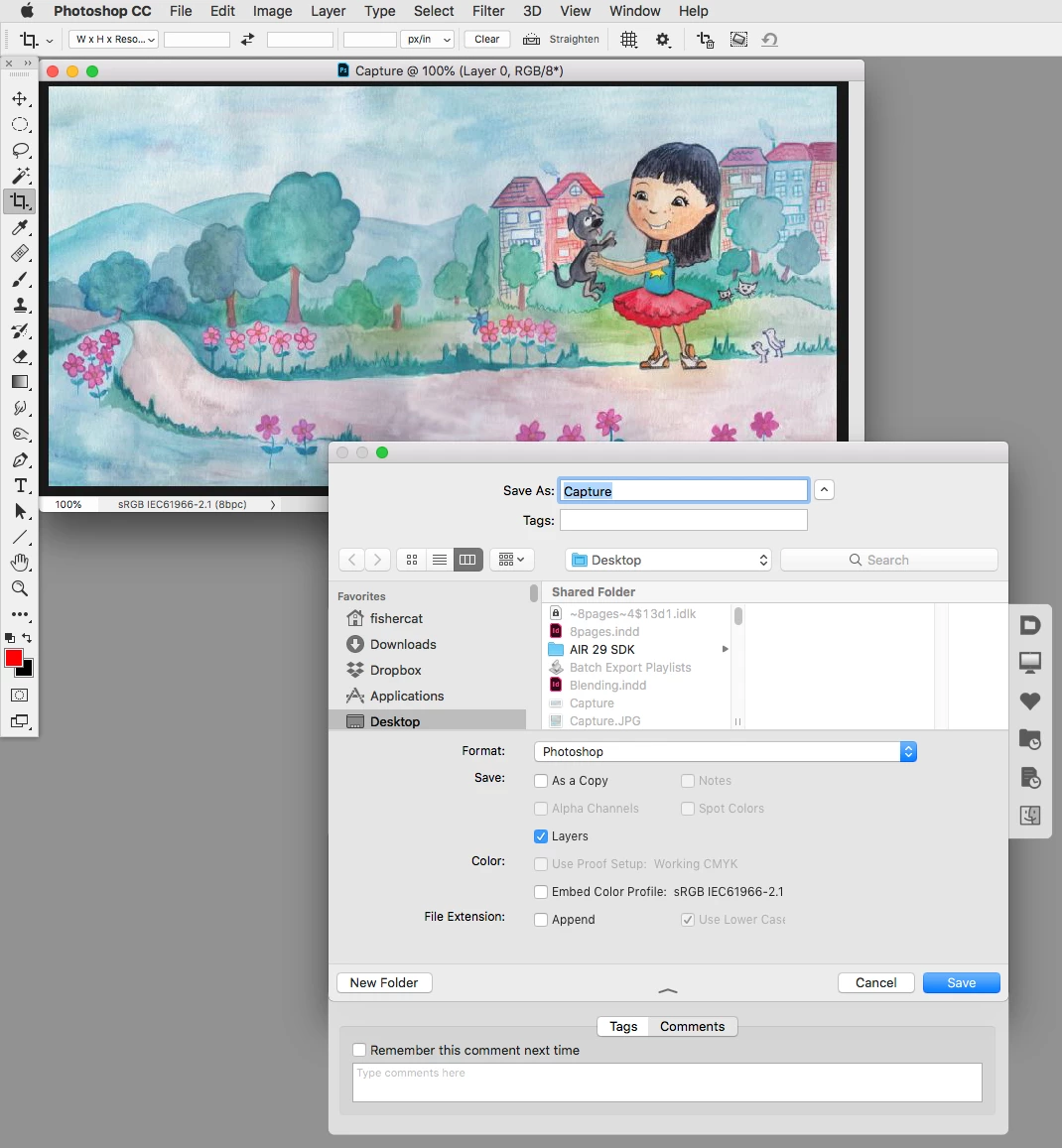The image size is (1062, 1148).
Task: Open the Format Photoshop dropdown
Action: tap(726, 752)
